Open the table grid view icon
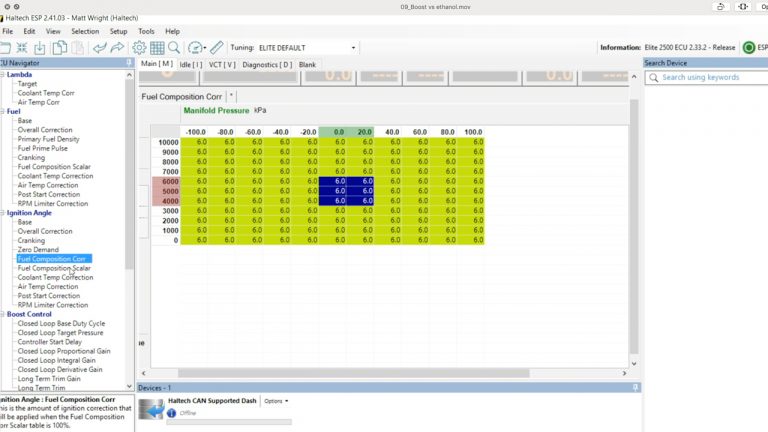Viewport: 768px width, 432px height. point(157,47)
